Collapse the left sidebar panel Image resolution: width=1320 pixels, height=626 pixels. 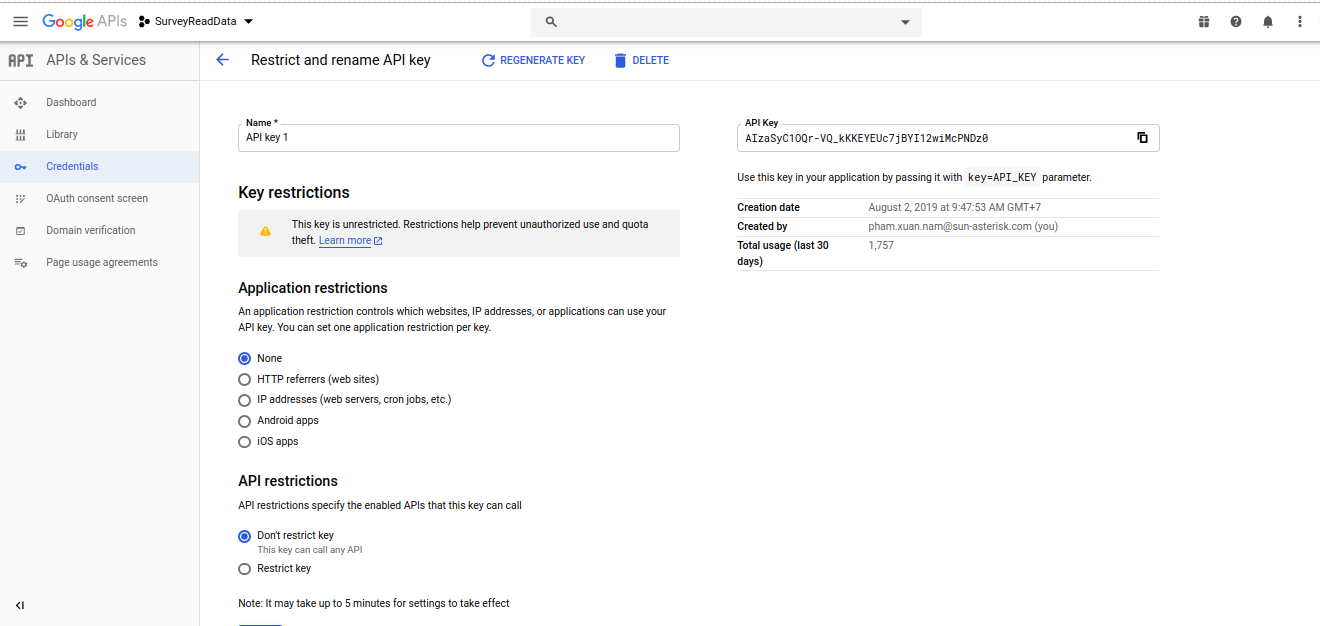pos(20,605)
